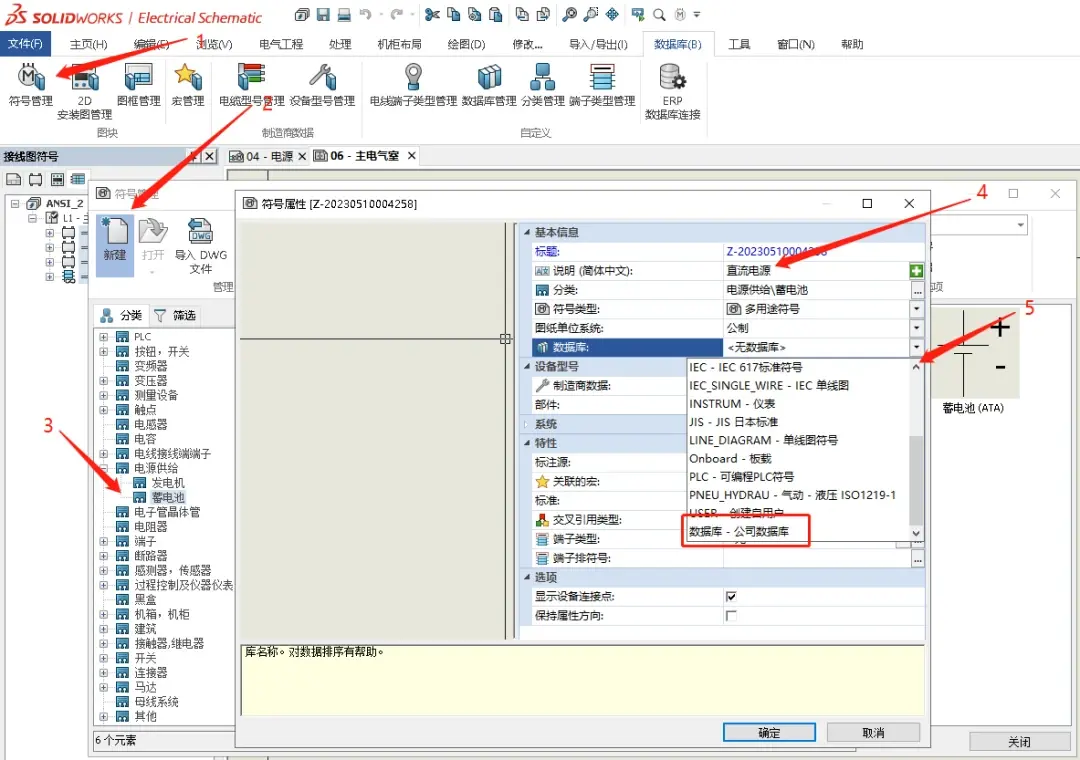The image size is (1080, 760).
Task: Open 端子类型管理
Action: pos(602,85)
